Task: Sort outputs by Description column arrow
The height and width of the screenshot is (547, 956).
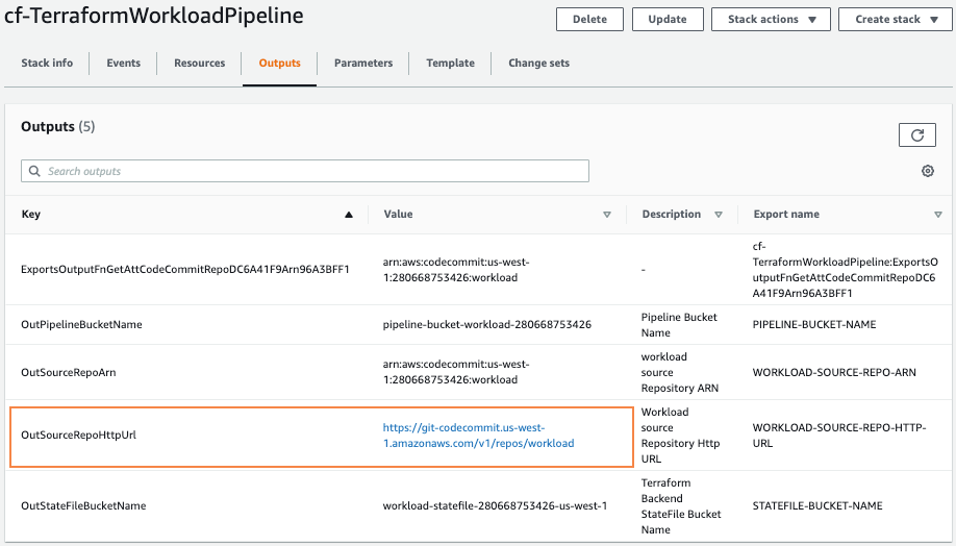Action: [718, 214]
